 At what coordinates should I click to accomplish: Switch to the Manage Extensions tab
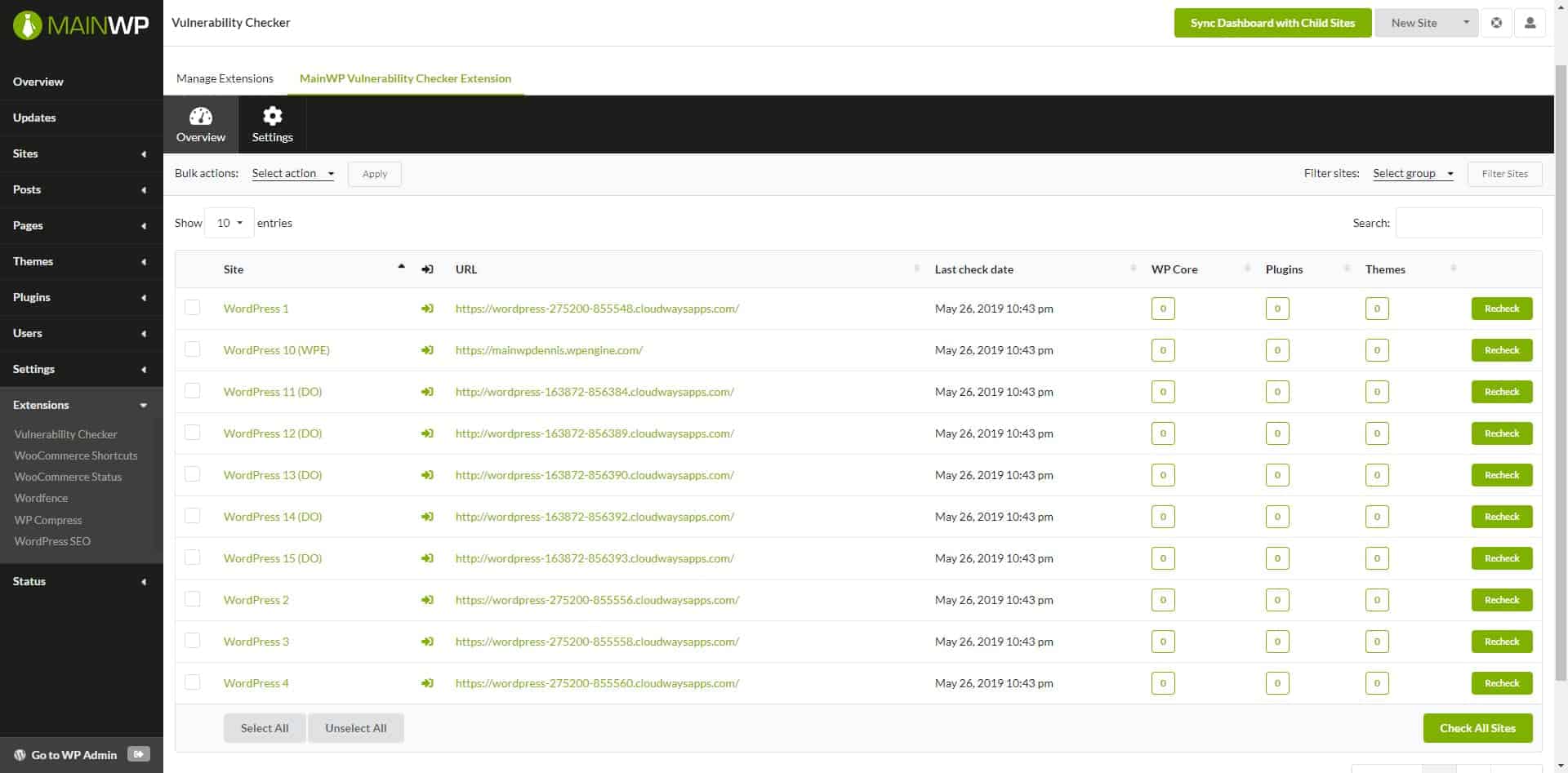[225, 78]
